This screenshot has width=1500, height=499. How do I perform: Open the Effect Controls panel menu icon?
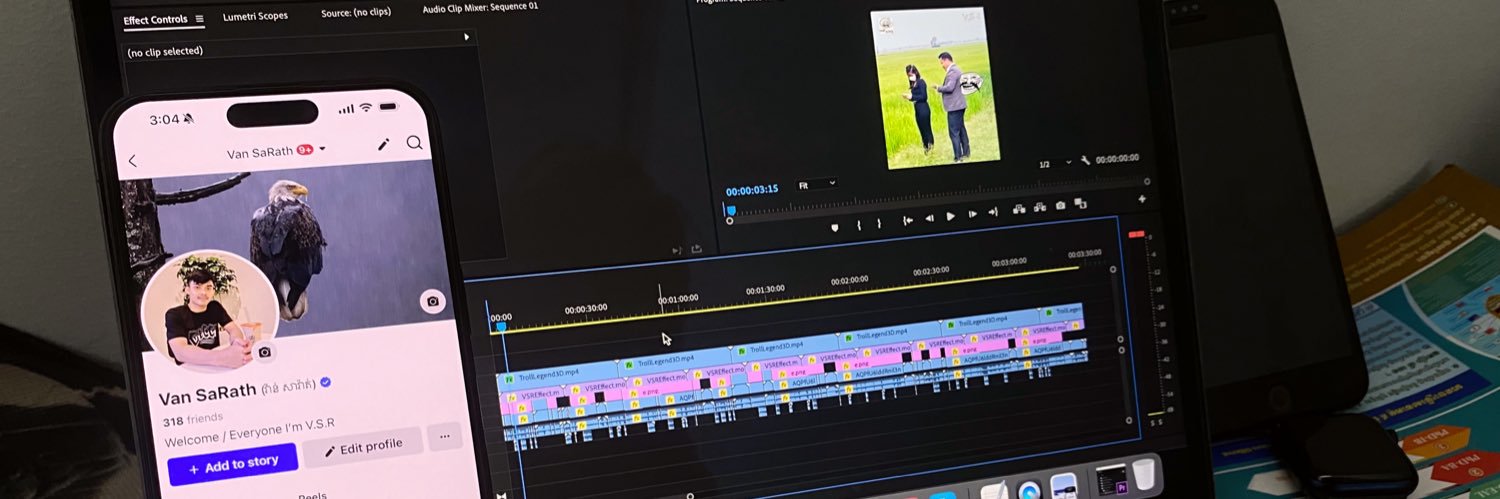[199, 19]
